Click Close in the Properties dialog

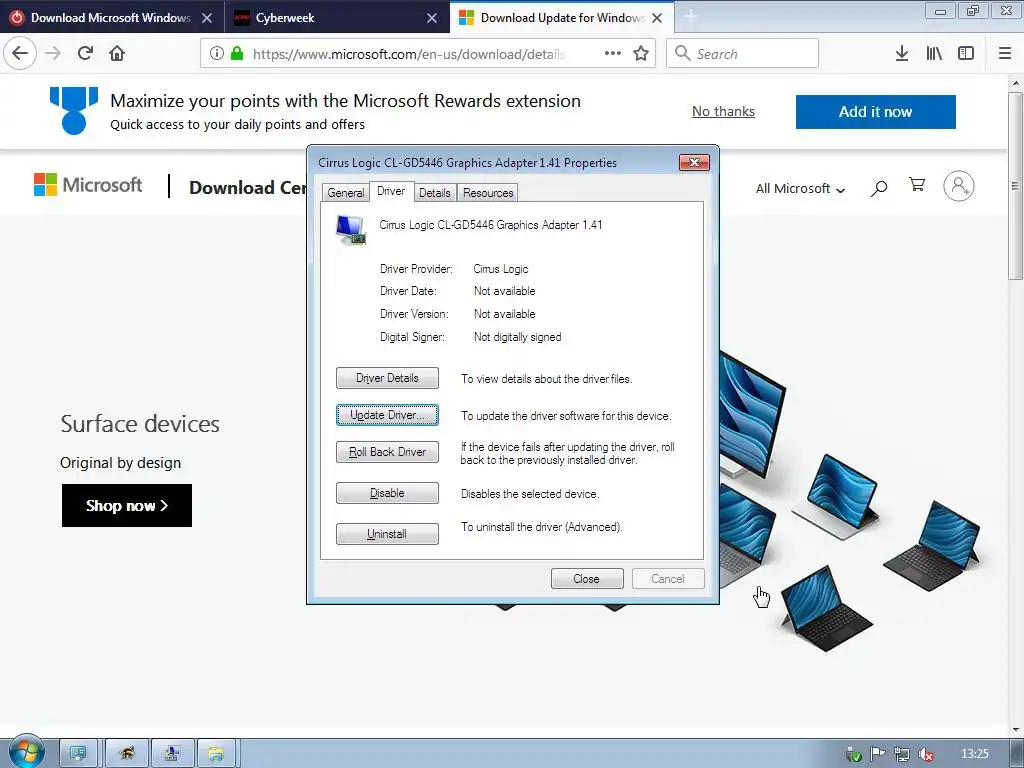(x=587, y=579)
